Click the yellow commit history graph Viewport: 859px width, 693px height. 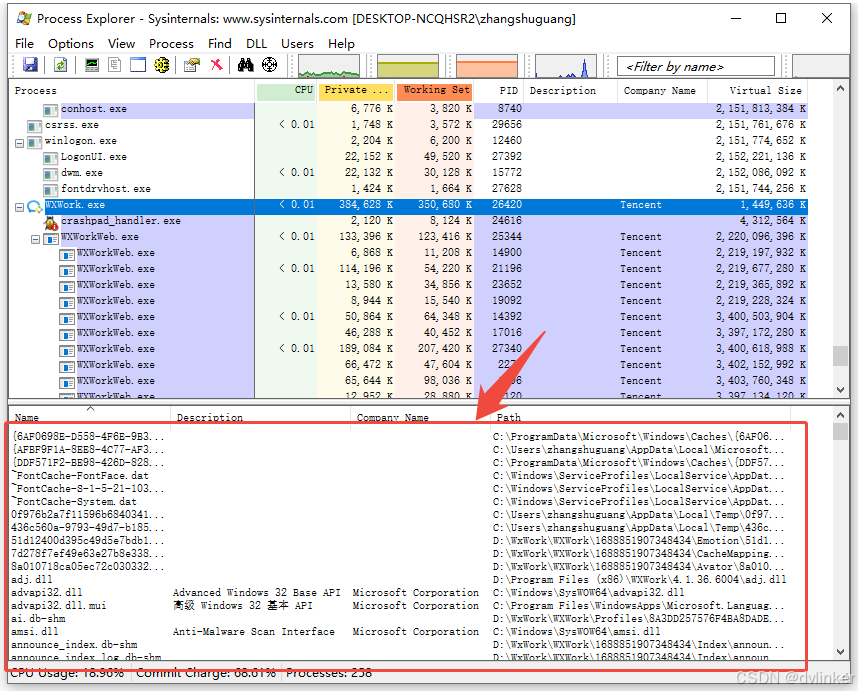click(408, 66)
